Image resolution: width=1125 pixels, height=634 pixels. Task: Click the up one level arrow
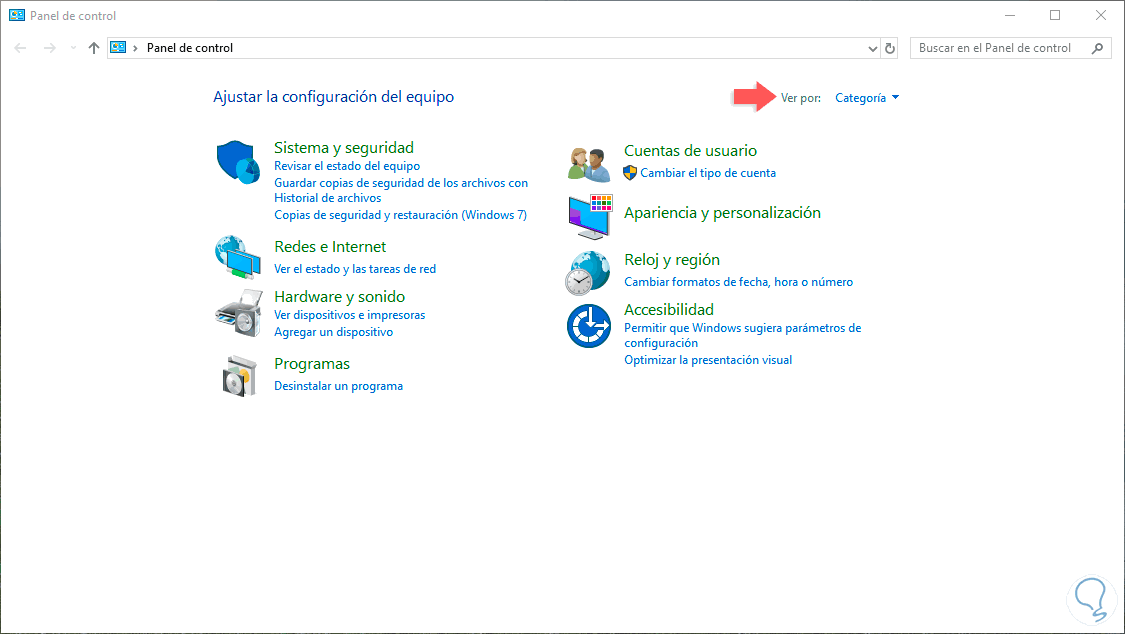(94, 48)
